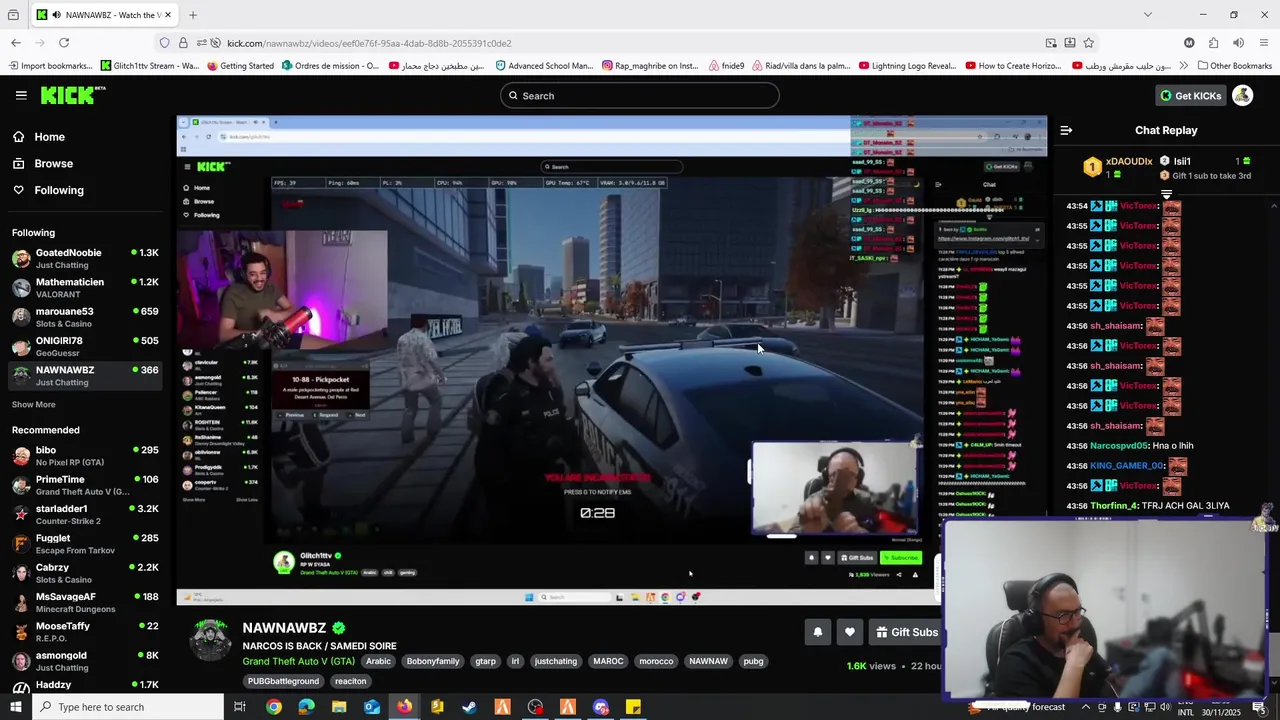
Task: Click the Thorfinn_4 chat message
Action: point(1149,506)
